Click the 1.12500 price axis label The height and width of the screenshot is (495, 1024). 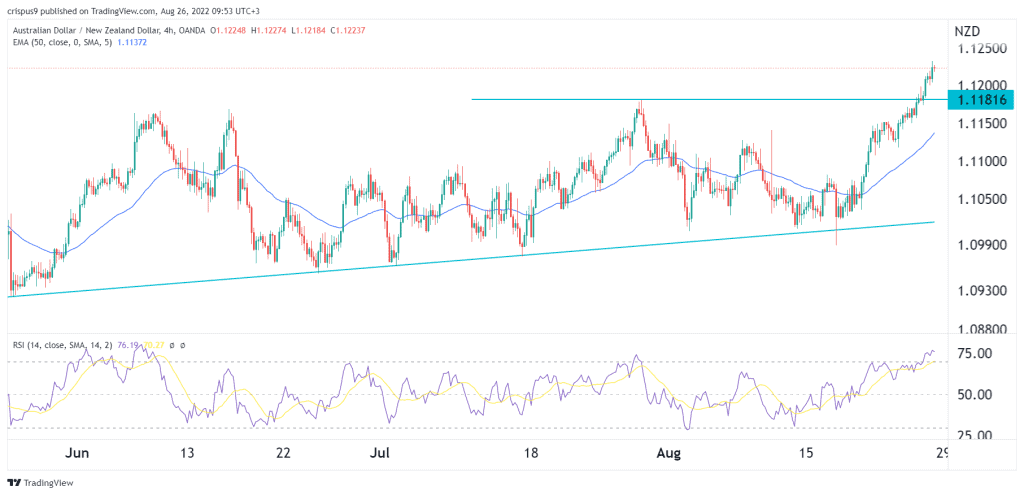[984, 50]
